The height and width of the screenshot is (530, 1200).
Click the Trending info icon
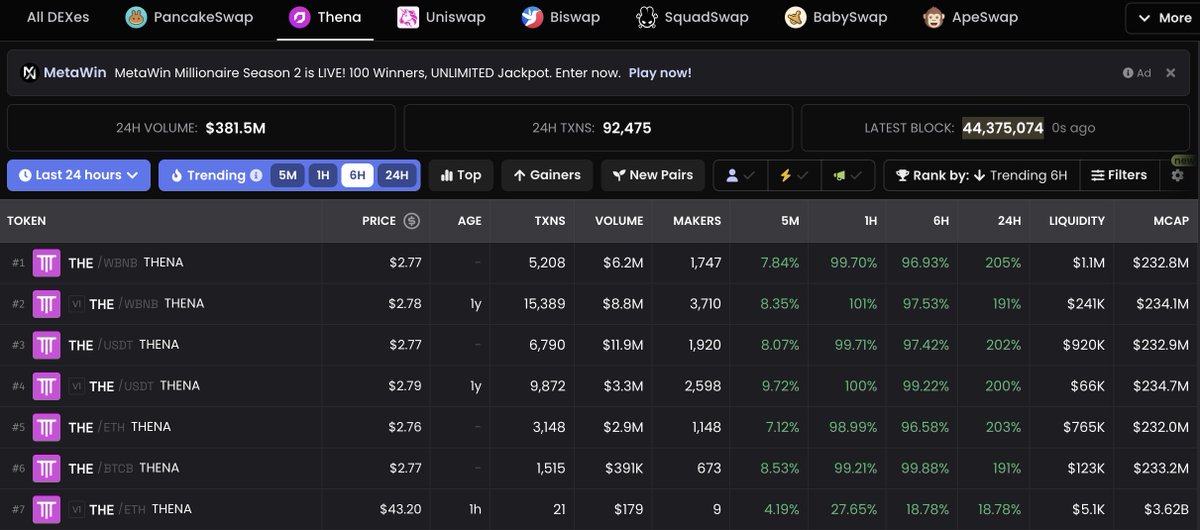(x=256, y=175)
